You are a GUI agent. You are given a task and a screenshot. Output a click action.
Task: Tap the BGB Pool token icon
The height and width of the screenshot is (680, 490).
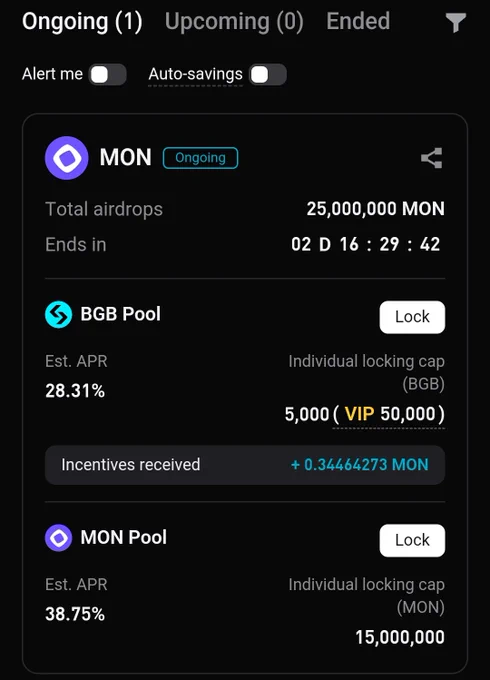point(59,314)
